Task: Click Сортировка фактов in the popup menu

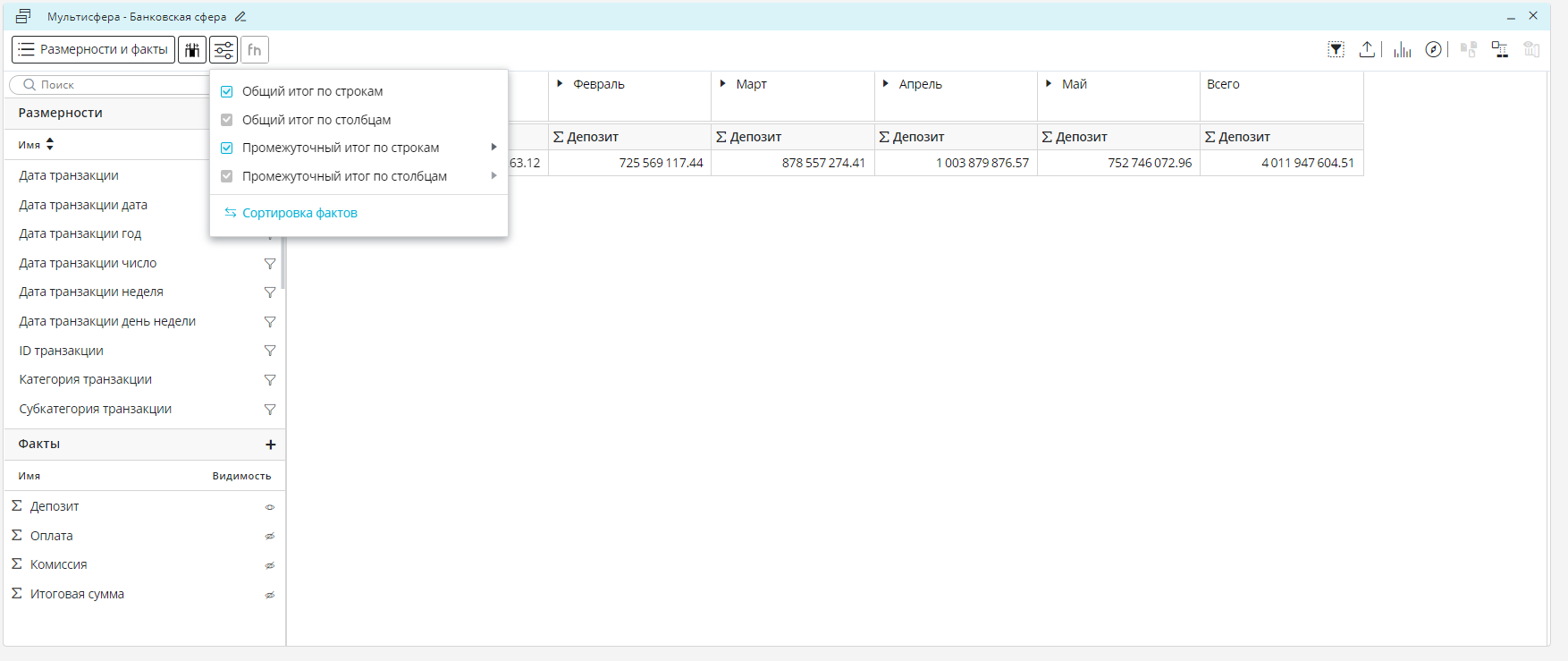Action: point(299,213)
